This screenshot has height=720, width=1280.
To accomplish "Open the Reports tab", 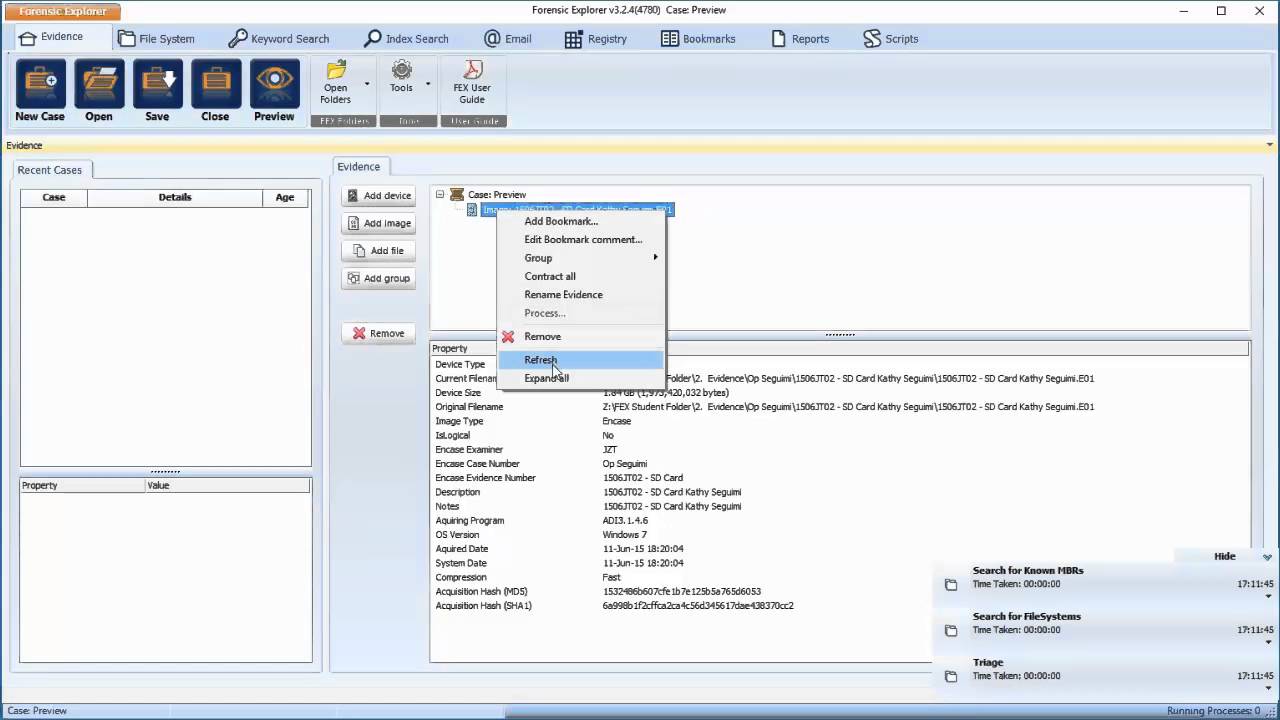I will coord(800,39).
